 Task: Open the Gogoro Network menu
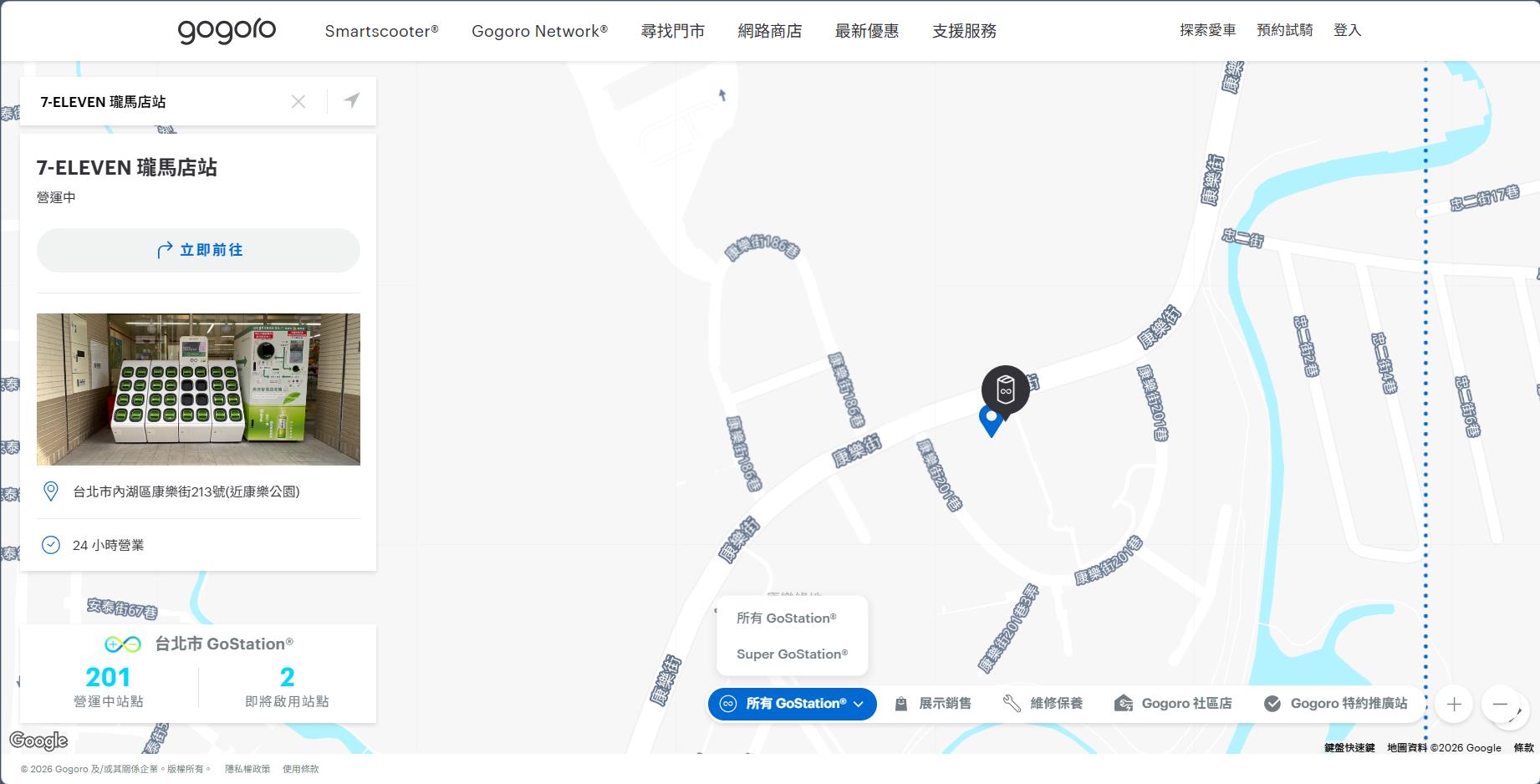pyautogui.click(x=539, y=31)
